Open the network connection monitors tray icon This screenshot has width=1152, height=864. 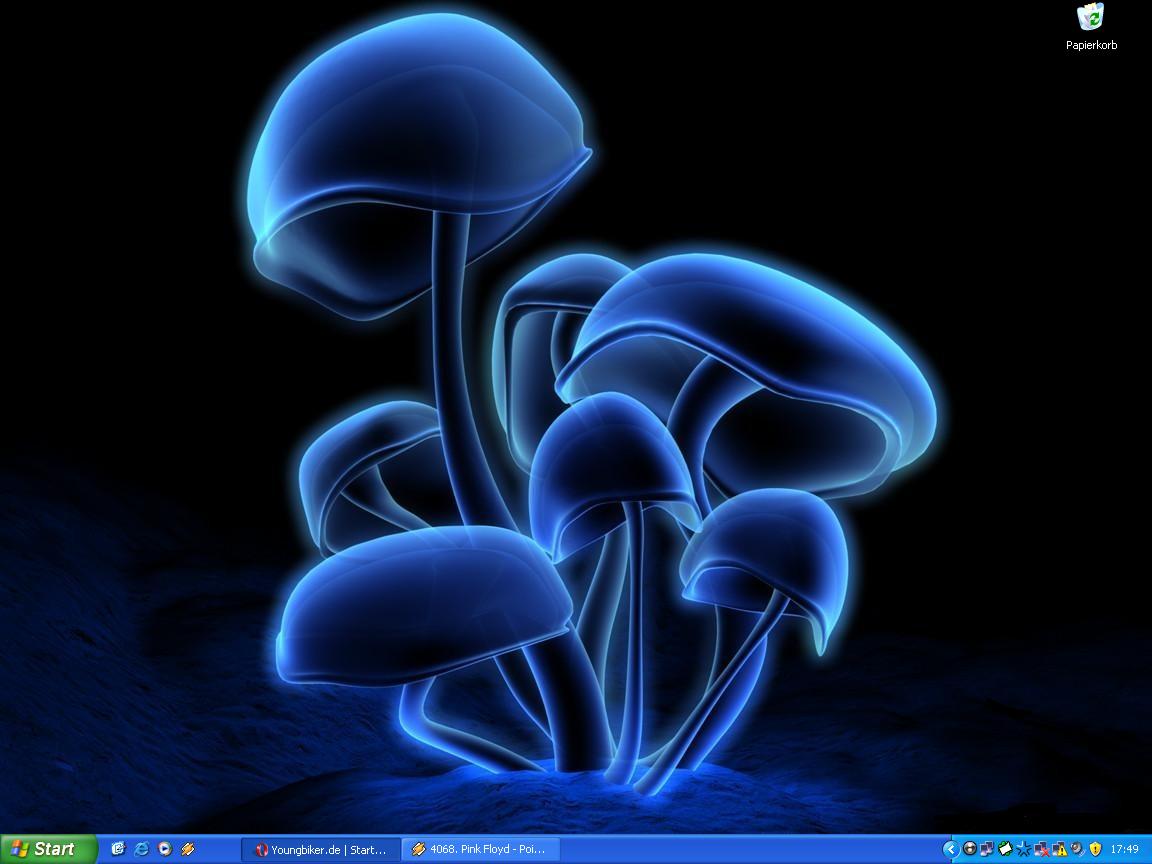[987, 849]
